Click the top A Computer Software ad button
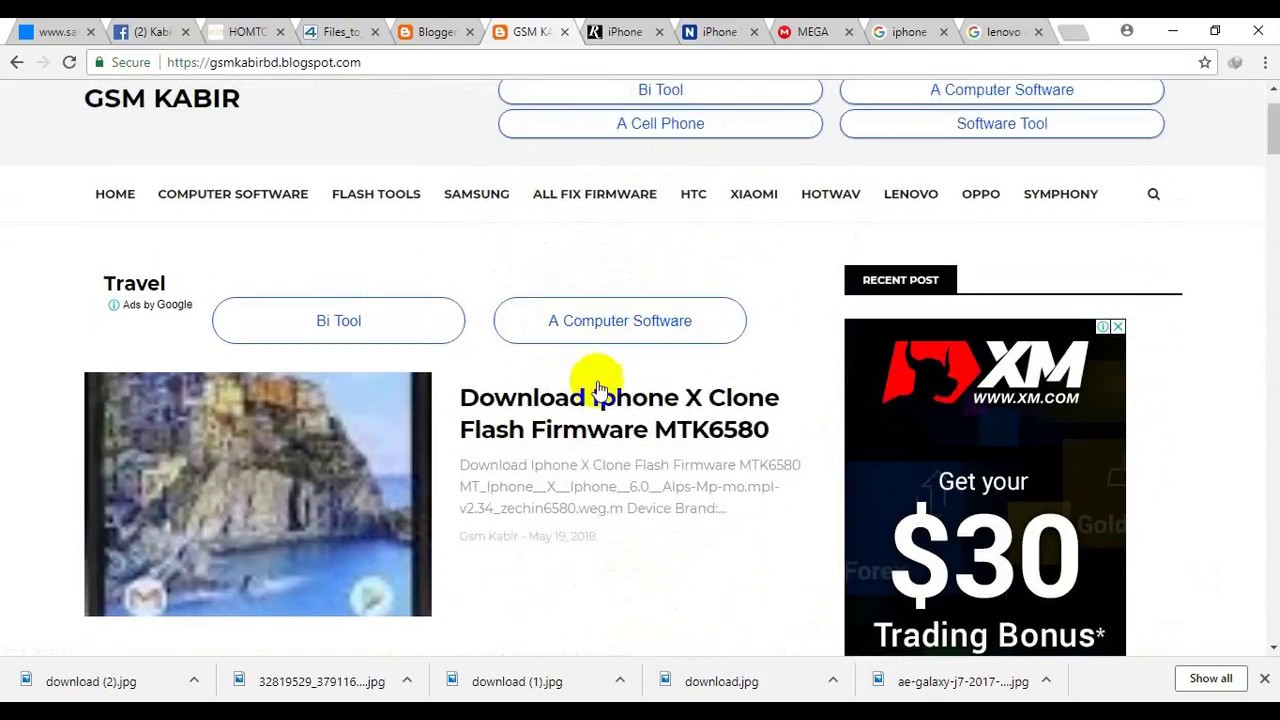This screenshot has height=720, width=1280. pyautogui.click(x=1002, y=90)
